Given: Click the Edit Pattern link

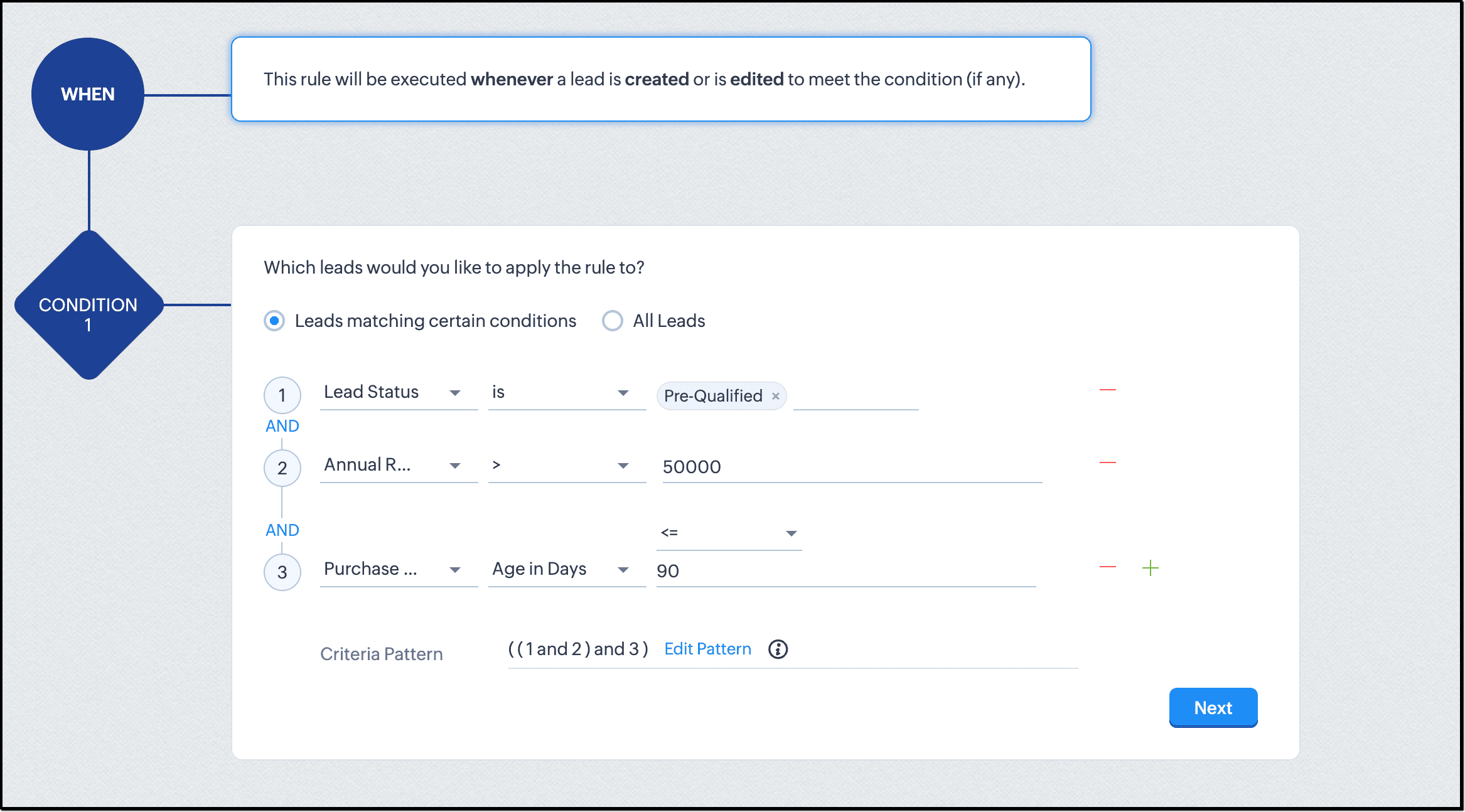Looking at the screenshot, I should pos(707,649).
